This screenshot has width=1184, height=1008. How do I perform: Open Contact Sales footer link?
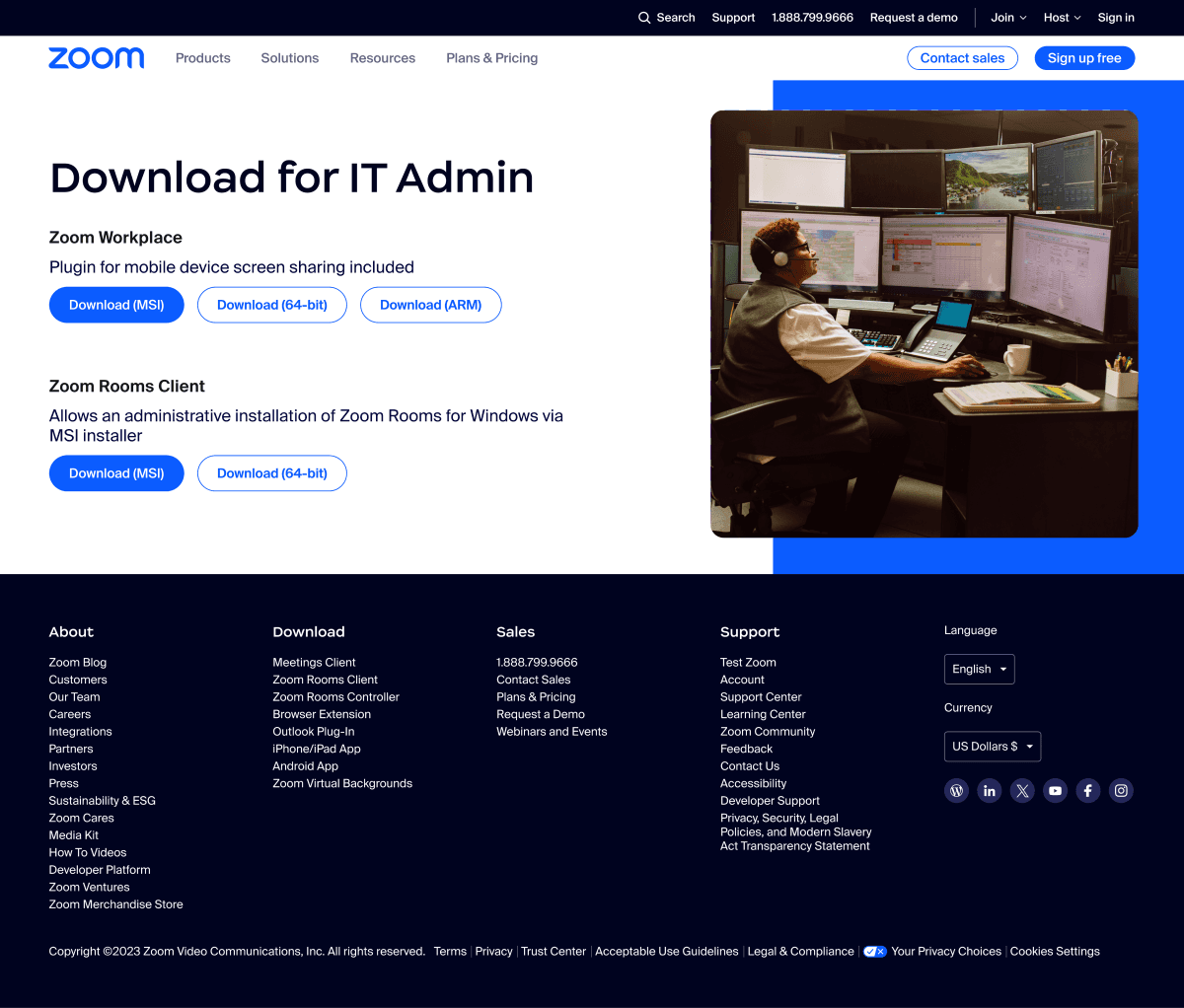[x=534, y=680]
